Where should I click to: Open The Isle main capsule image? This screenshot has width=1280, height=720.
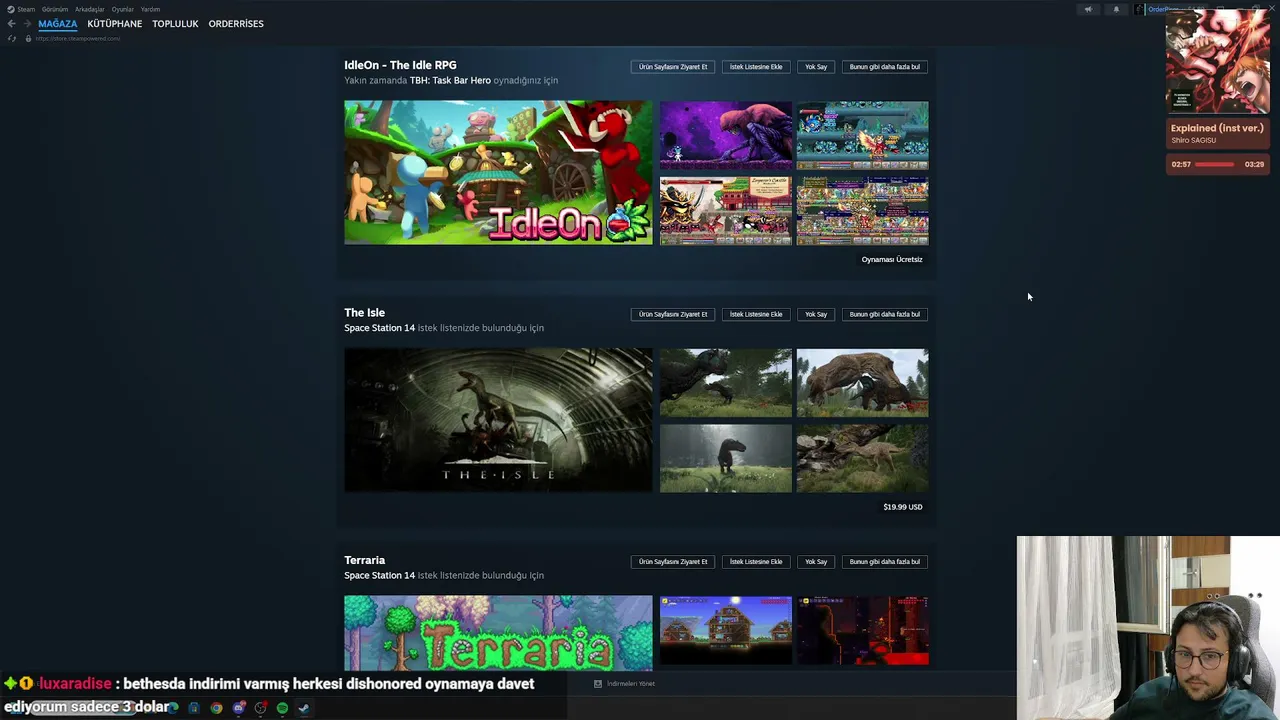[498, 420]
